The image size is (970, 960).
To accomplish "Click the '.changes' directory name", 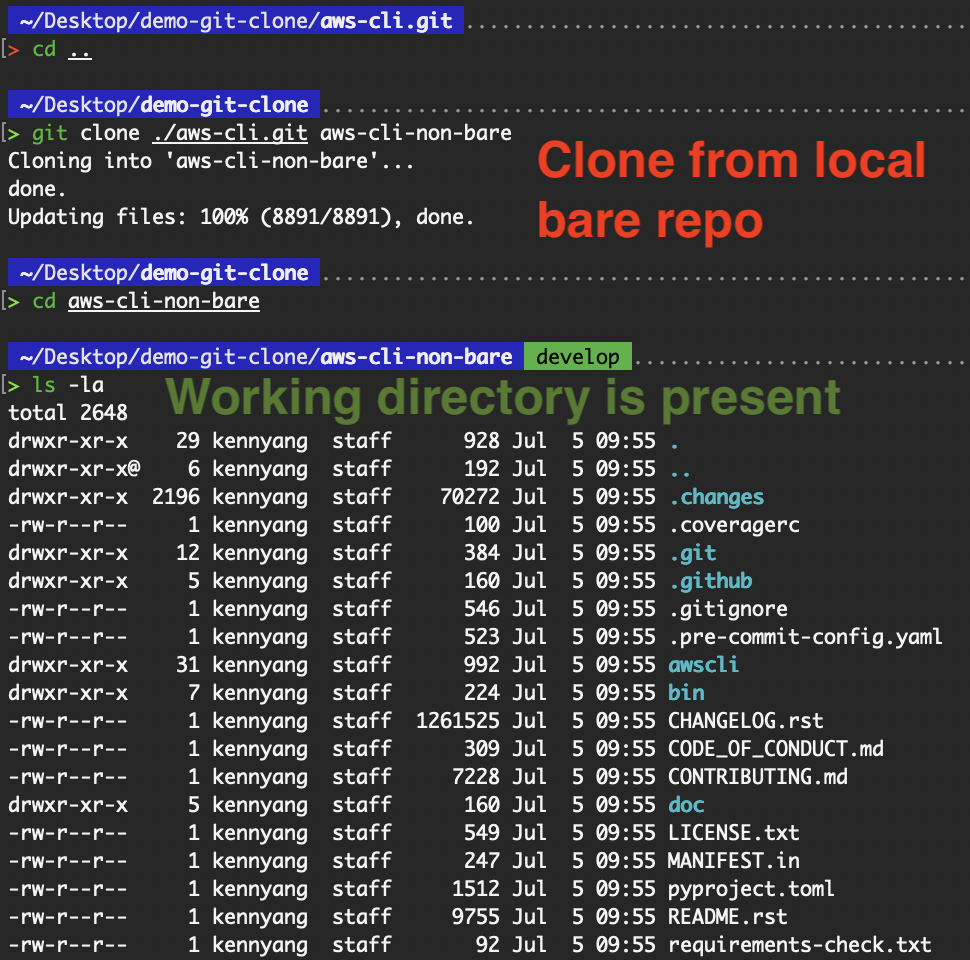I will click(716, 497).
